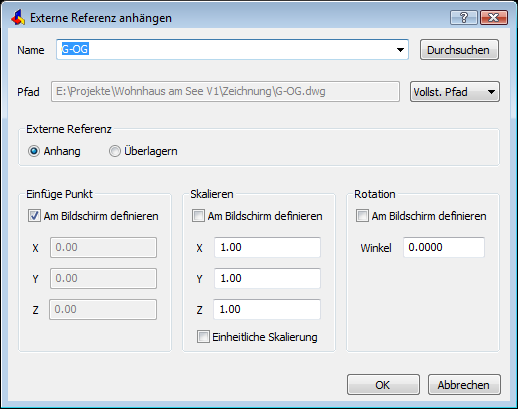Click the Skalieren X value field
Image resolution: width=518 pixels, height=409 pixels.
click(x=267, y=247)
